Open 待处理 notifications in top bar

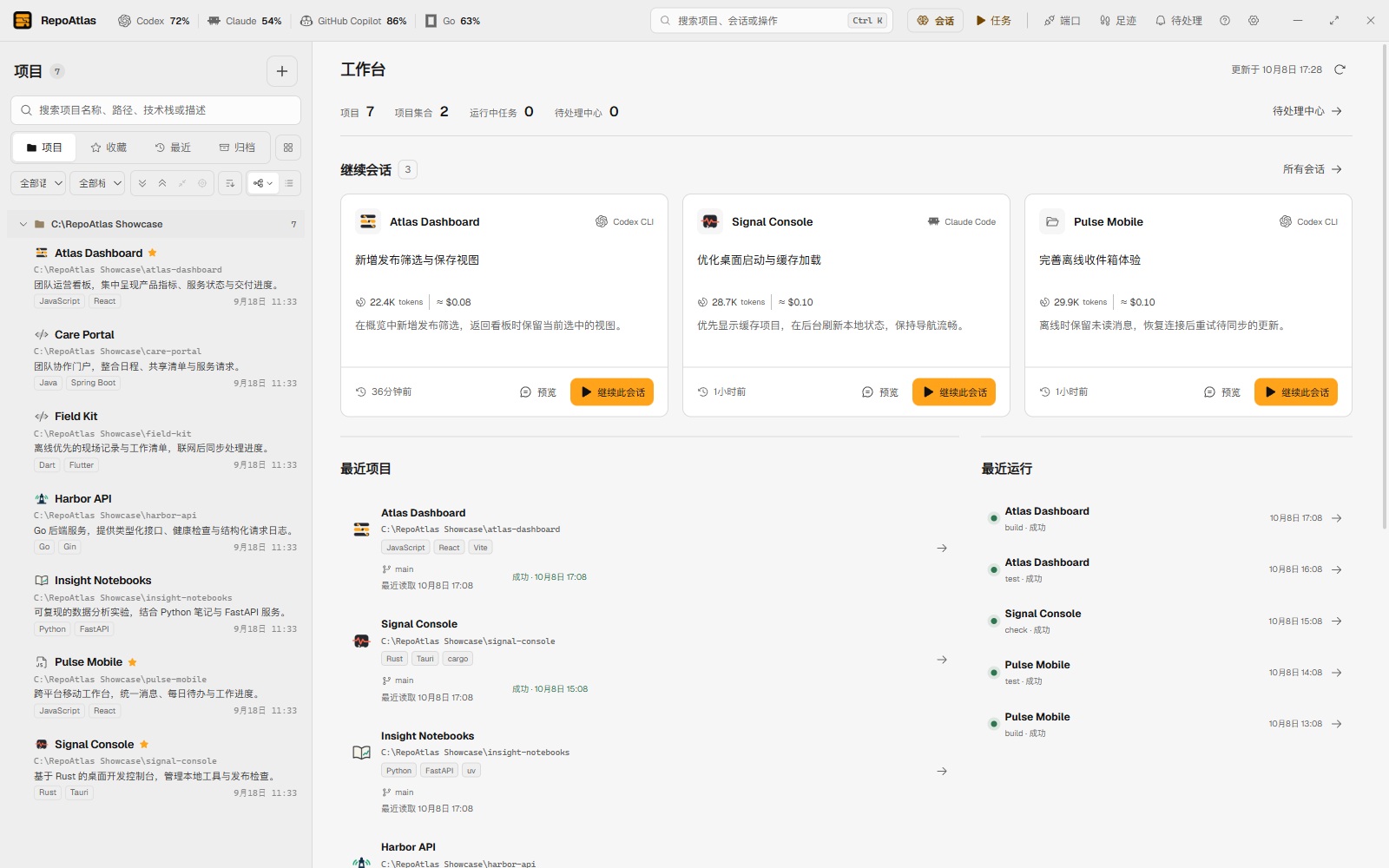1178,21
